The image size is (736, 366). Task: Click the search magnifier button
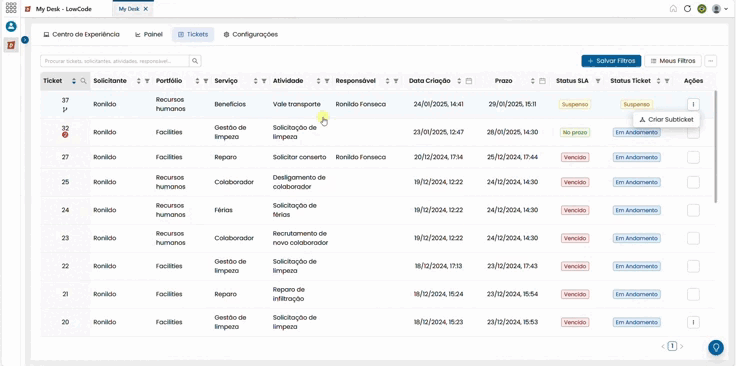(x=195, y=61)
